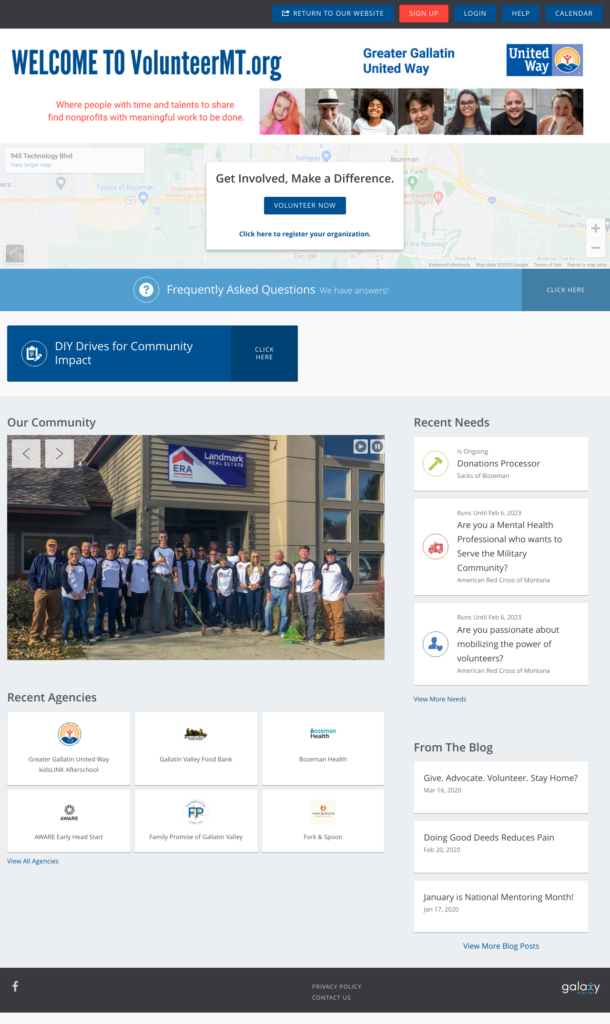Open View All Agencies link
The image size is (610, 1024).
pos(33,861)
